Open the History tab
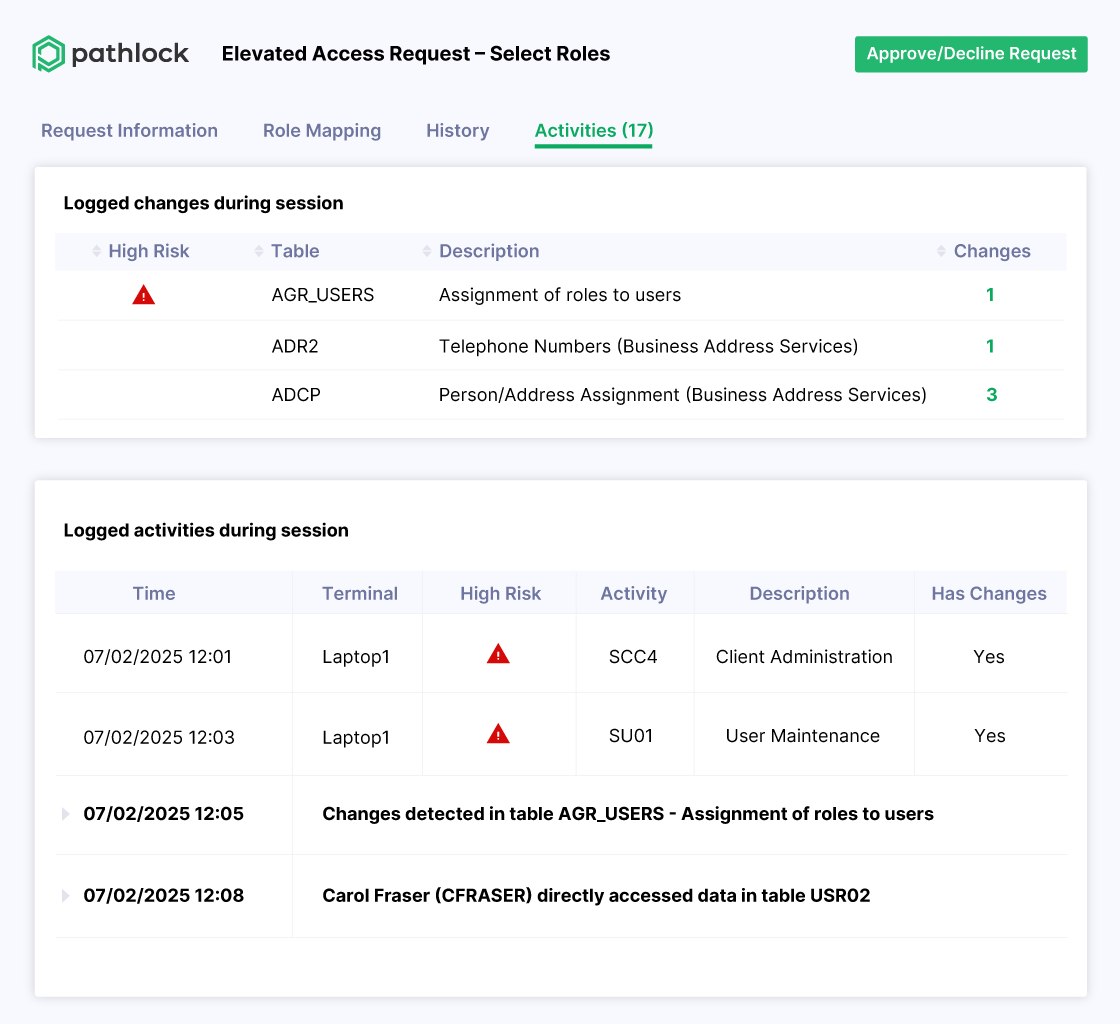1120x1024 pixels. click(x=457, y=130)
